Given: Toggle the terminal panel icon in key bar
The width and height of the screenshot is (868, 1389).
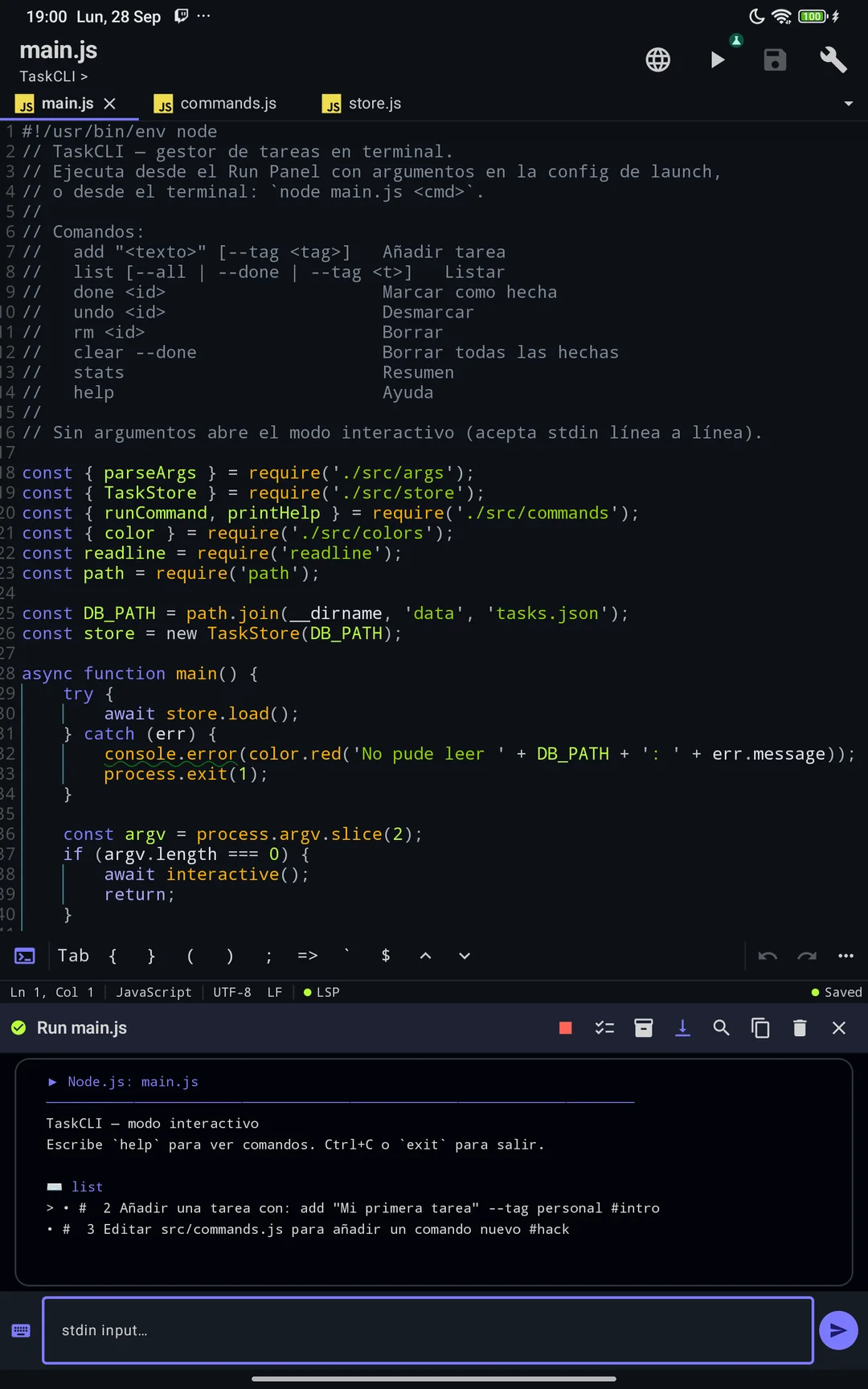Looking at the screenshot, I should click(25, 956).
